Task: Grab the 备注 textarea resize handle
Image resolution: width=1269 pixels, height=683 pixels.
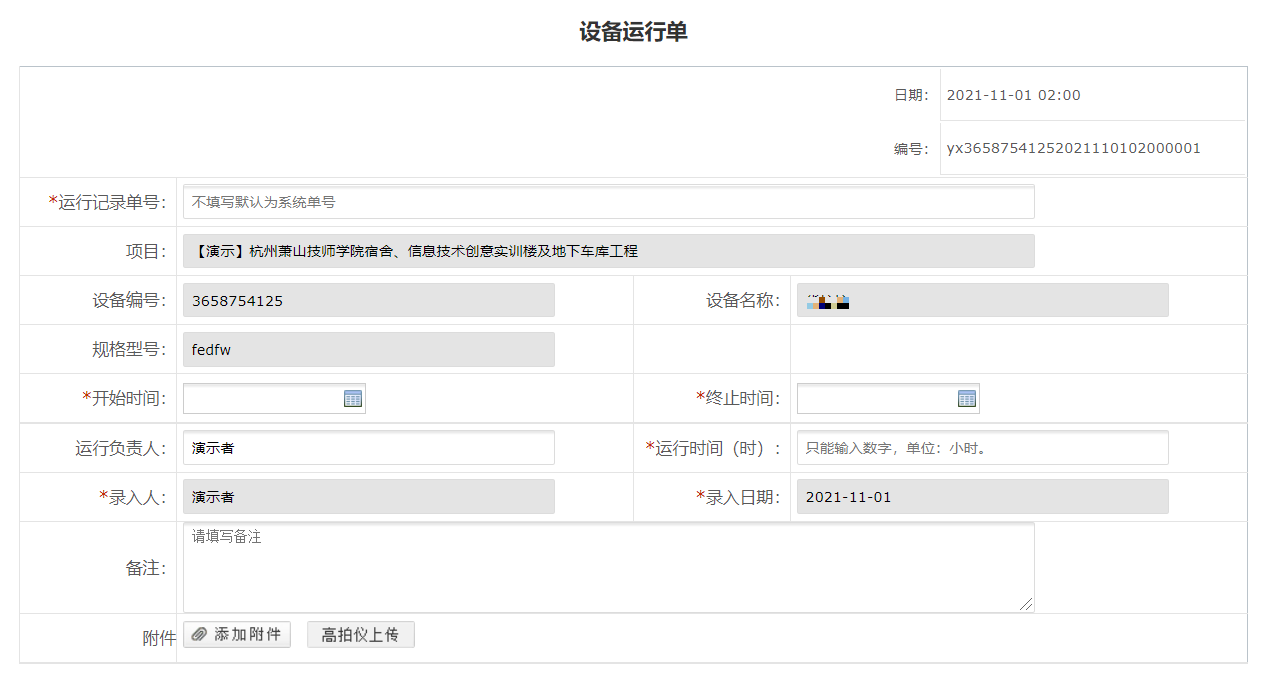Action: [1027, 605]
